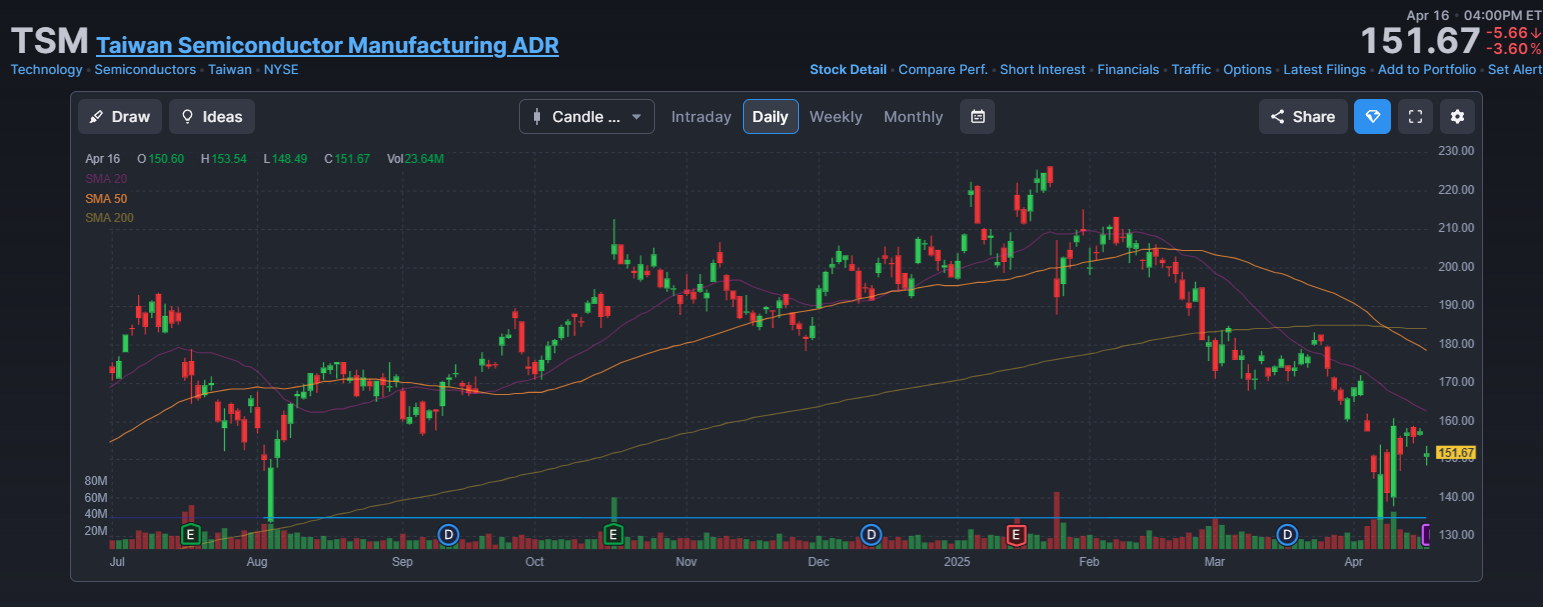Image resolution: width=1543 pixels, height=607 pixels.
Task: Click the SMA 200 overlay label
Action: pos(109,217)
